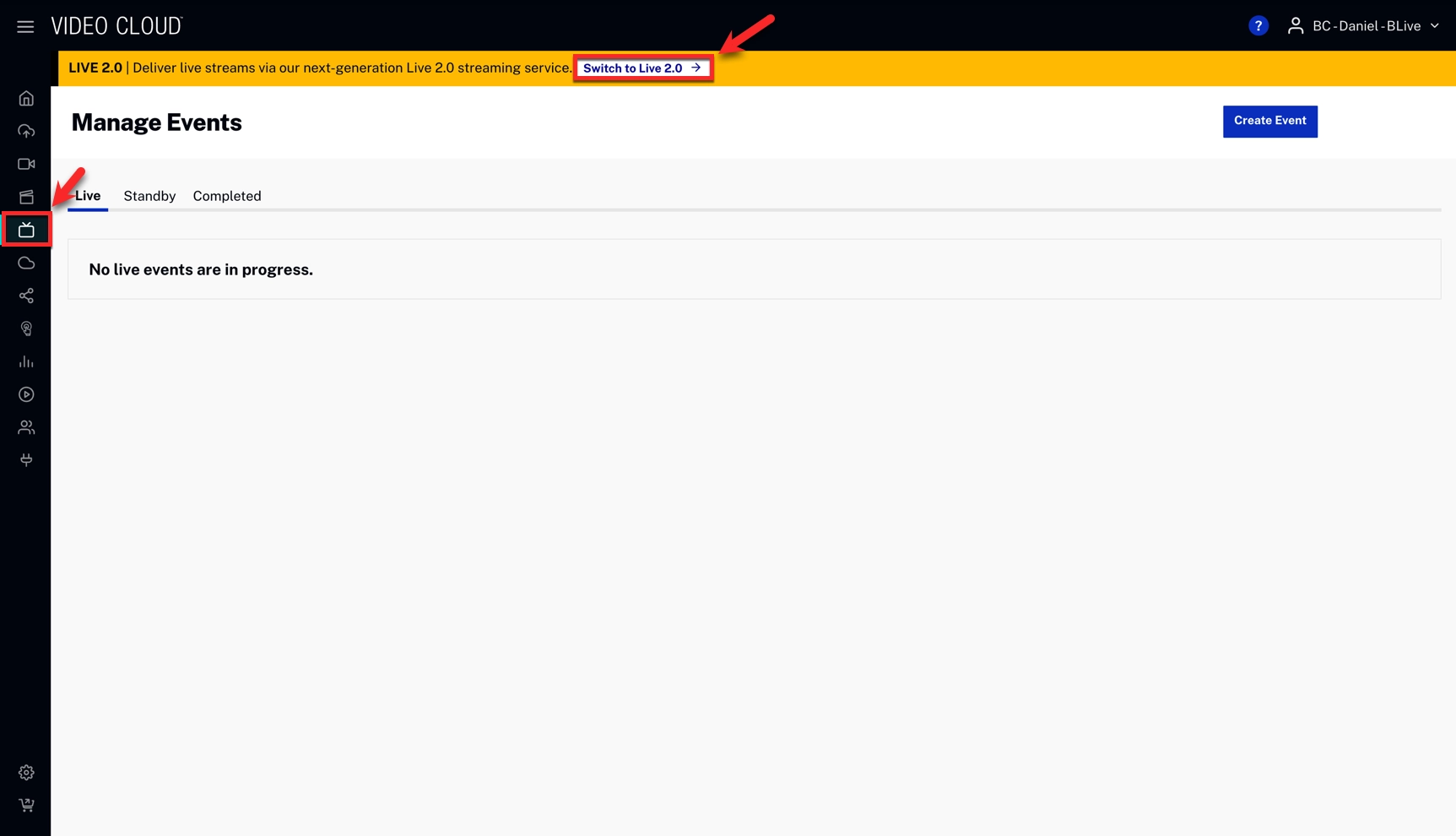Open the shopping cart icon in sidebar
Screen dimensions: 1456x836
pyautogui.click(x=26, y=806)
